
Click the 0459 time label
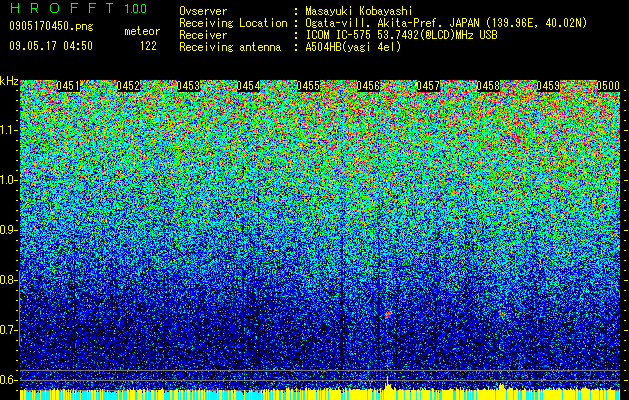[548, 86]
